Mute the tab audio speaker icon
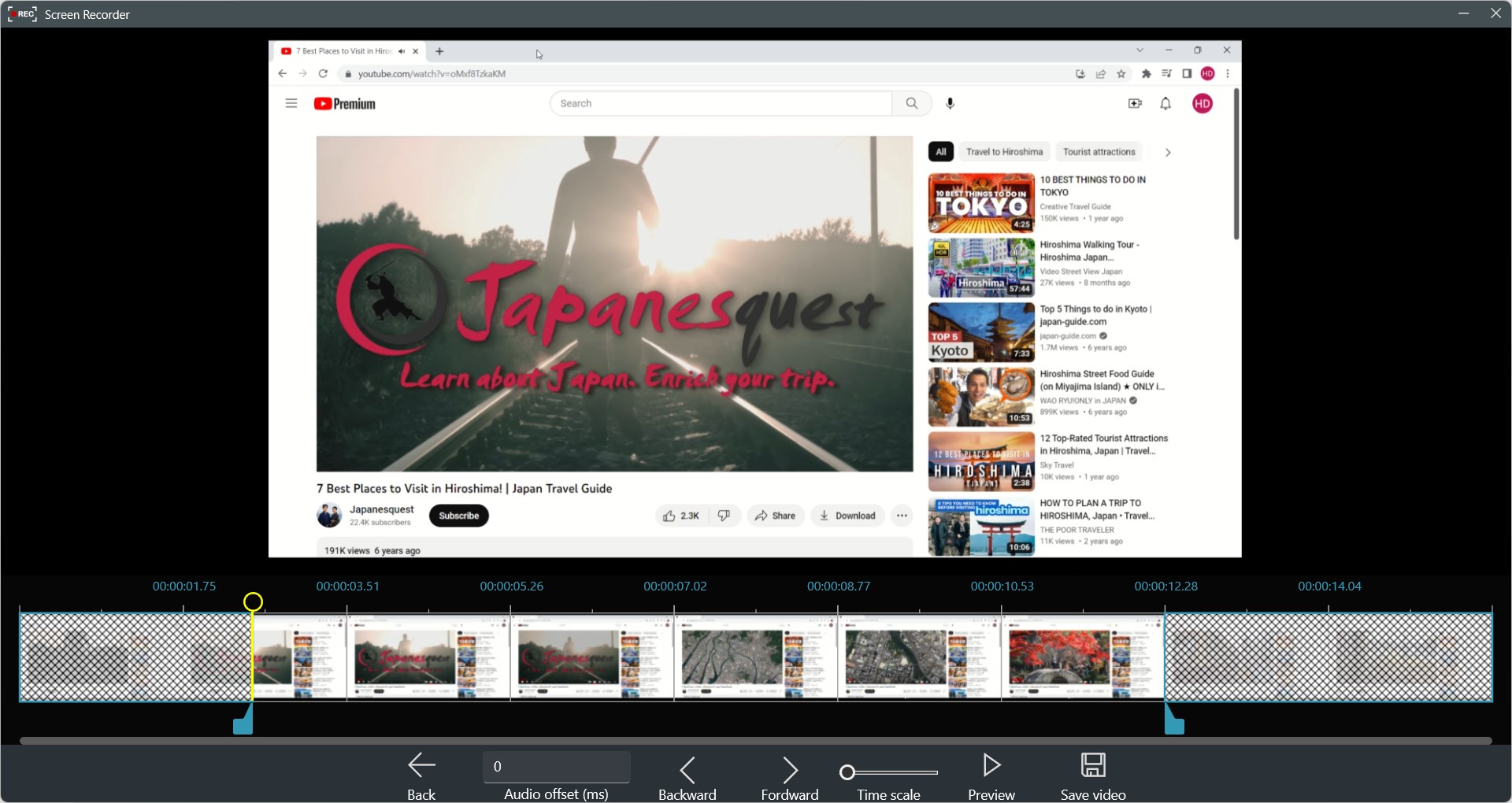 click(x=402, y=51)
